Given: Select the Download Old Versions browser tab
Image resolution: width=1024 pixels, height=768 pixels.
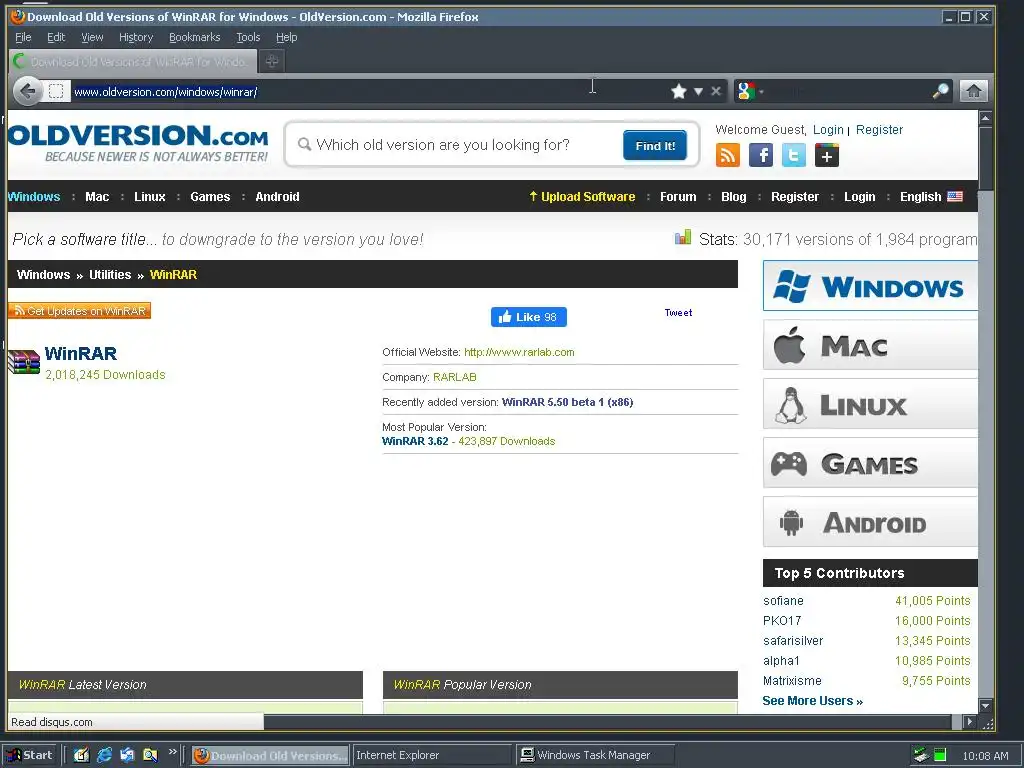Looking at the screenshot, I should click(133, 61).
